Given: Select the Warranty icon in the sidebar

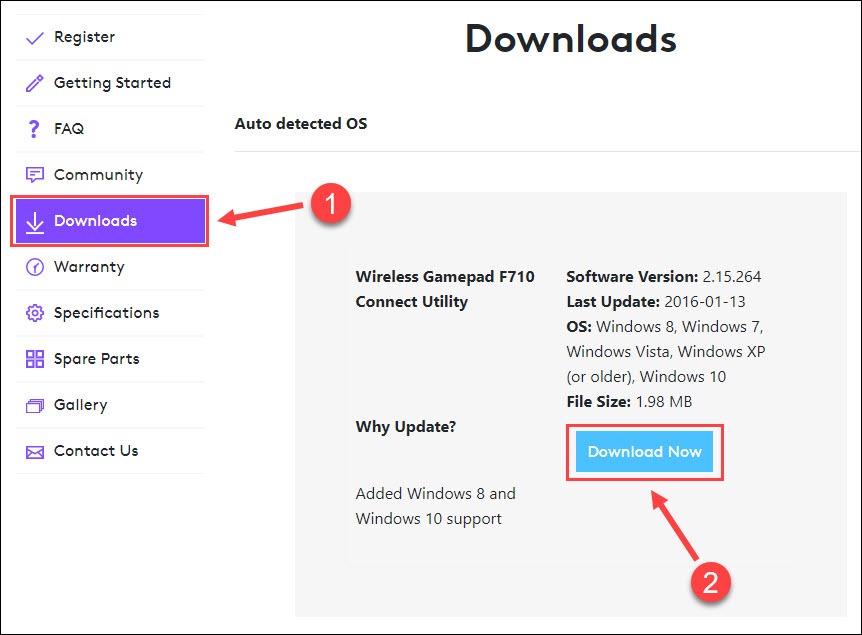Looking at the screenshot, I should tap(35, 267).
